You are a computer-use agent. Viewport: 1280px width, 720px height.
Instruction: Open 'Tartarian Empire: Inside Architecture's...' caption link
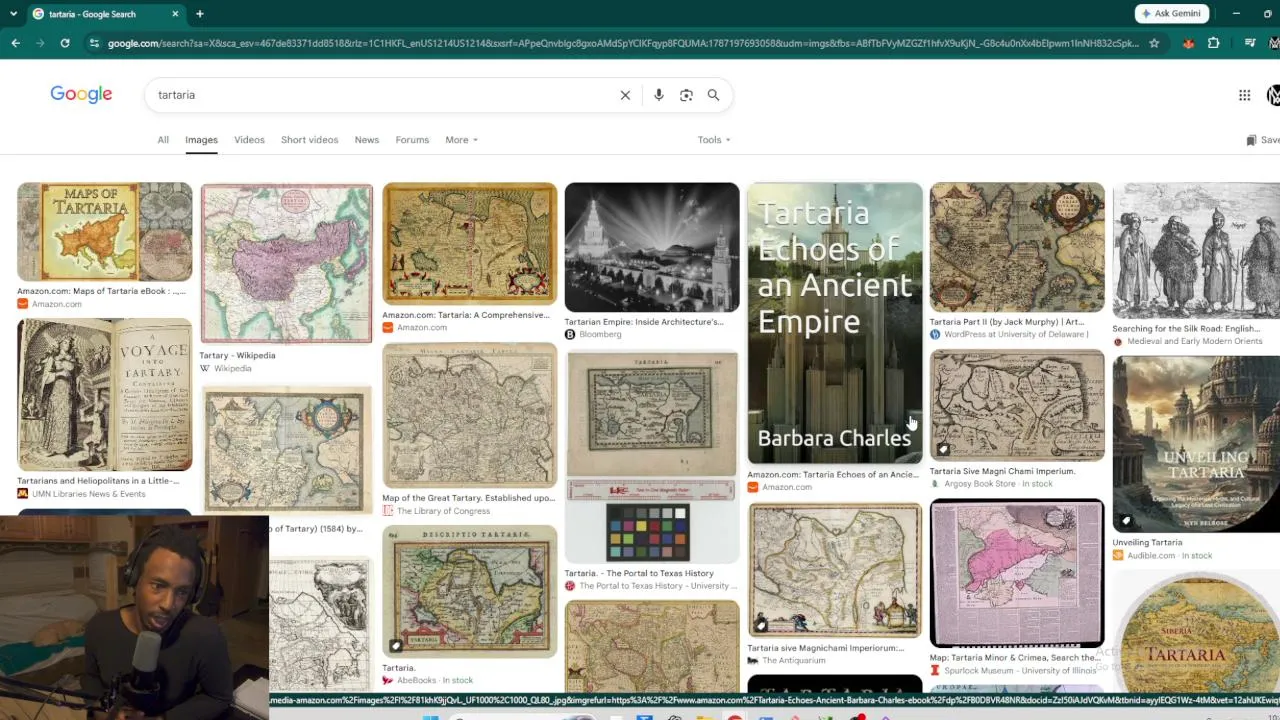[644, 322]
